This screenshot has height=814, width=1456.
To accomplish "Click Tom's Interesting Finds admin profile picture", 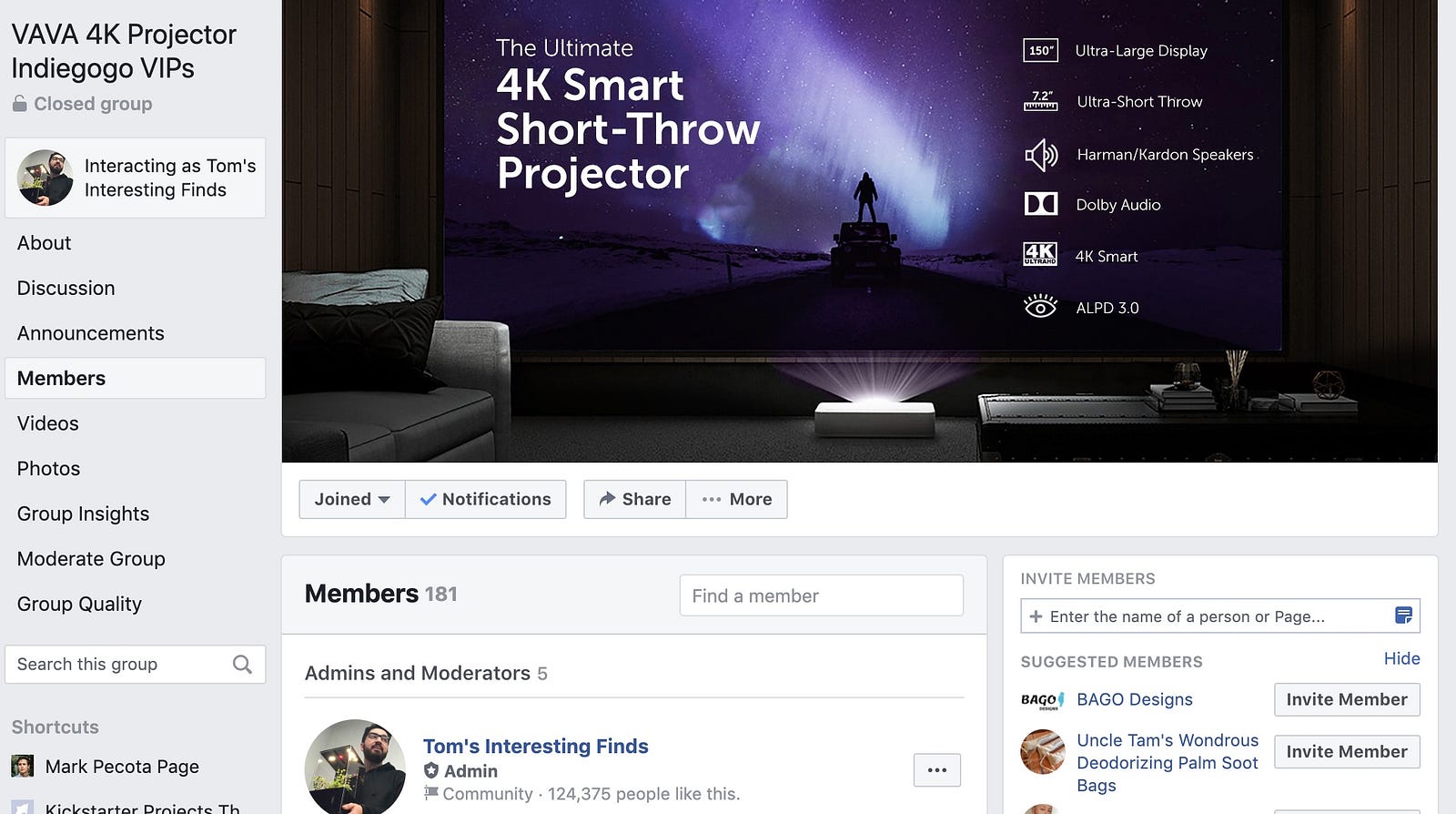I will click(355, 768).
